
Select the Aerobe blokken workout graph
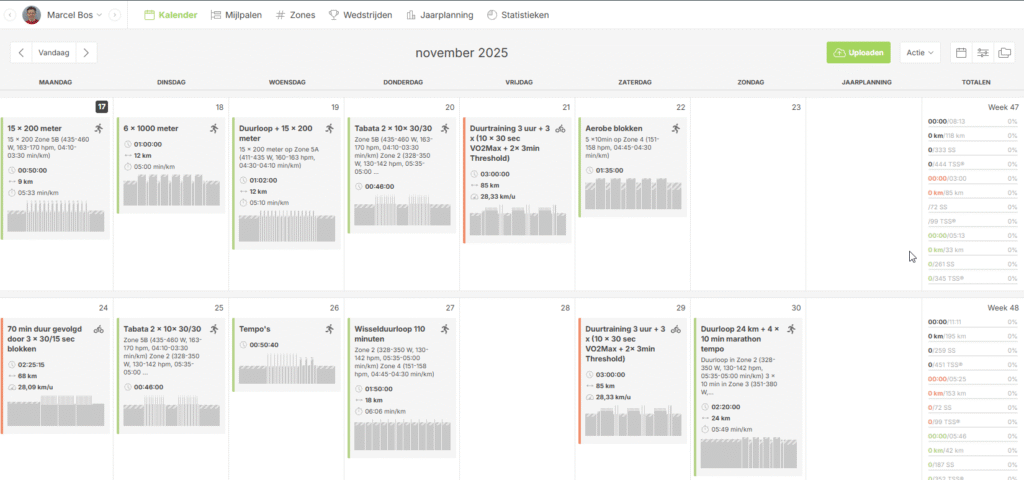632,195
